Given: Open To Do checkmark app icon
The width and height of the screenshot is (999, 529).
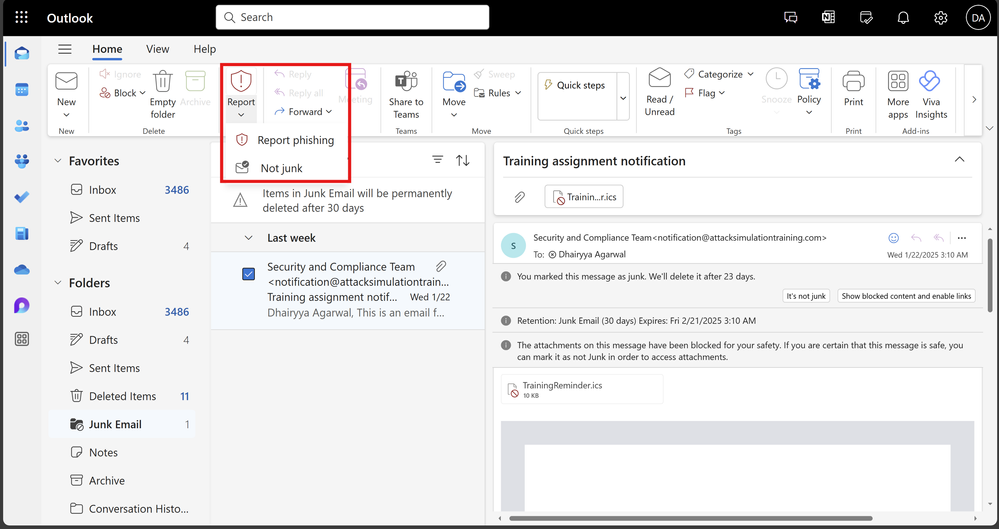Looking at the screenshot, I should (x=22, y=197).
